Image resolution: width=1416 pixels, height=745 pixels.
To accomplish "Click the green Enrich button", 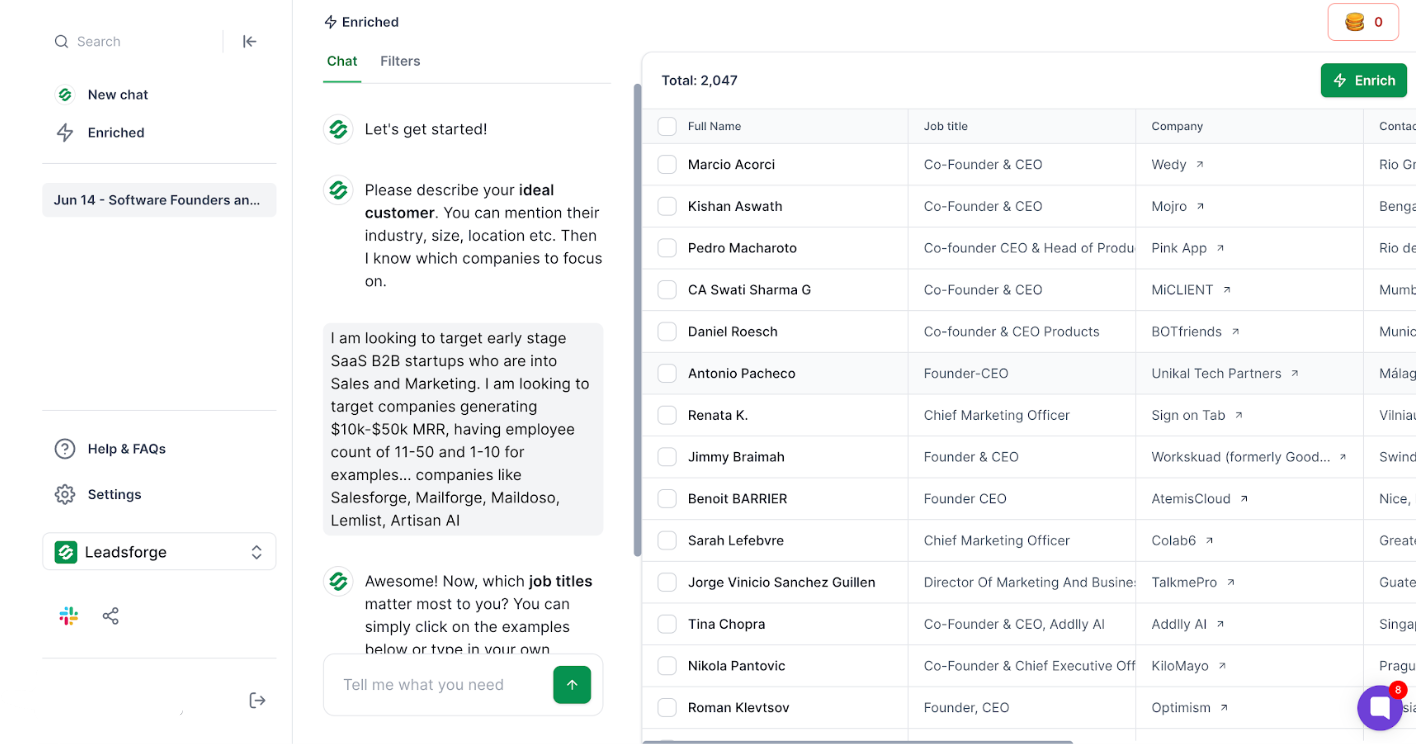I will click(x=1364, y=81).
